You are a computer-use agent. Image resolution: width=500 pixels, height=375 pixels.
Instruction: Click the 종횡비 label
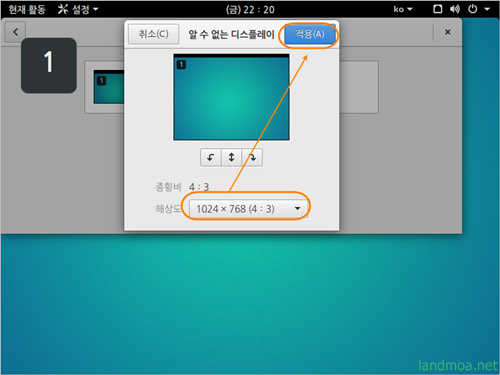click(168, 187)
